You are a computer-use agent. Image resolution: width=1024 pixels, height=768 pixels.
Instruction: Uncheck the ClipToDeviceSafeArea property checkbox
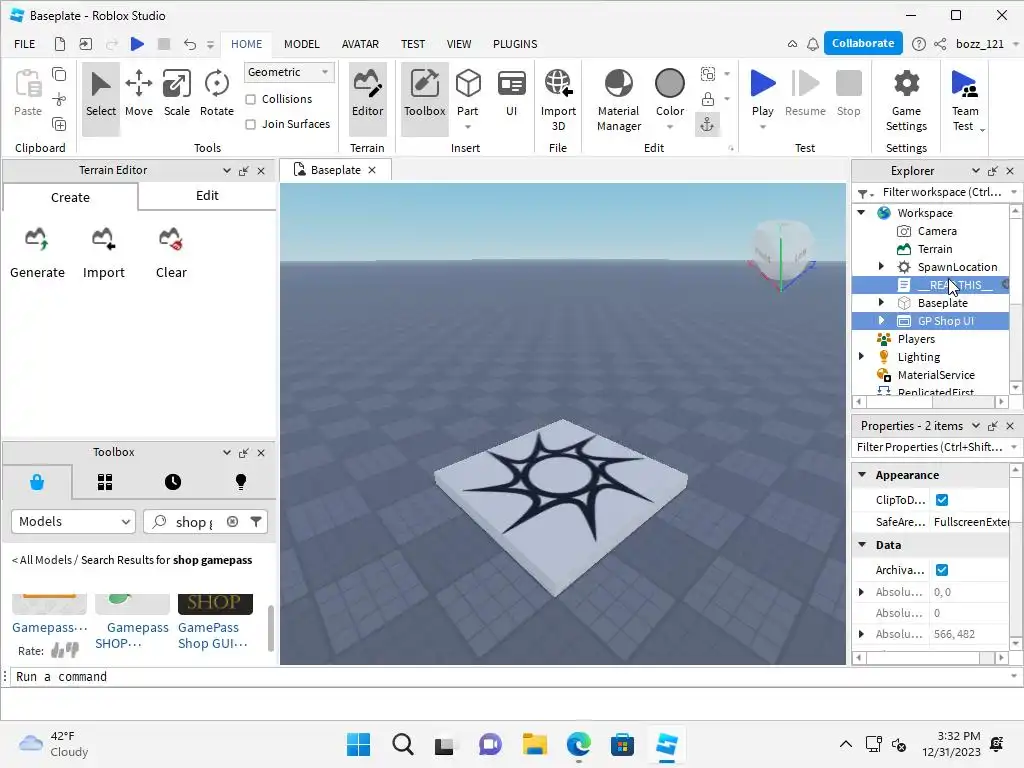coord(942,500)
